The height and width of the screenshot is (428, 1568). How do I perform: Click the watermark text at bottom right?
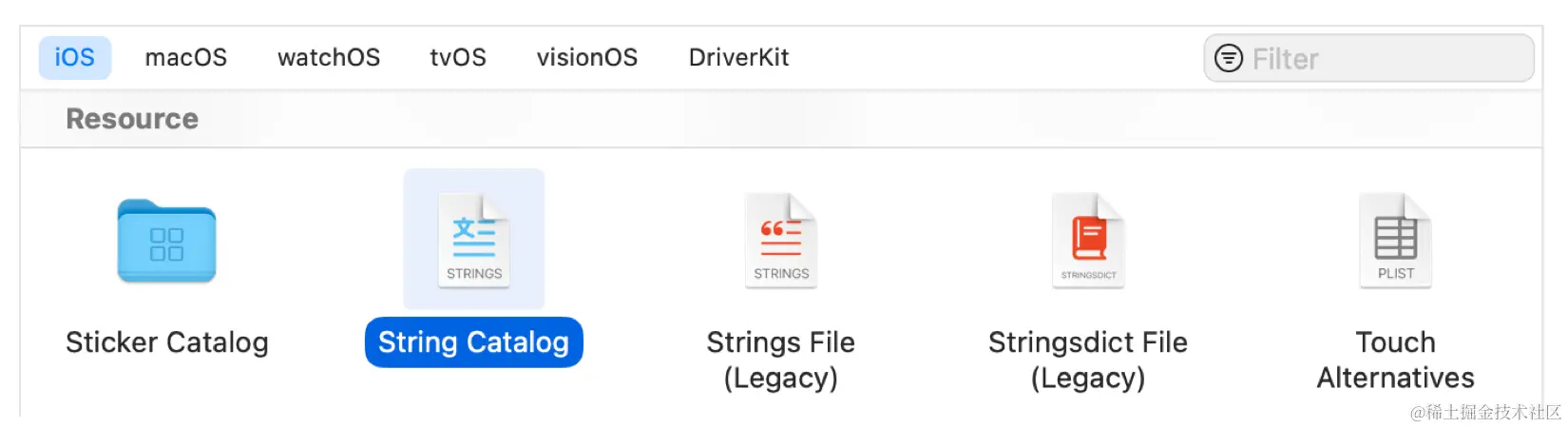pyautogui.click(x=1485, y=412)
